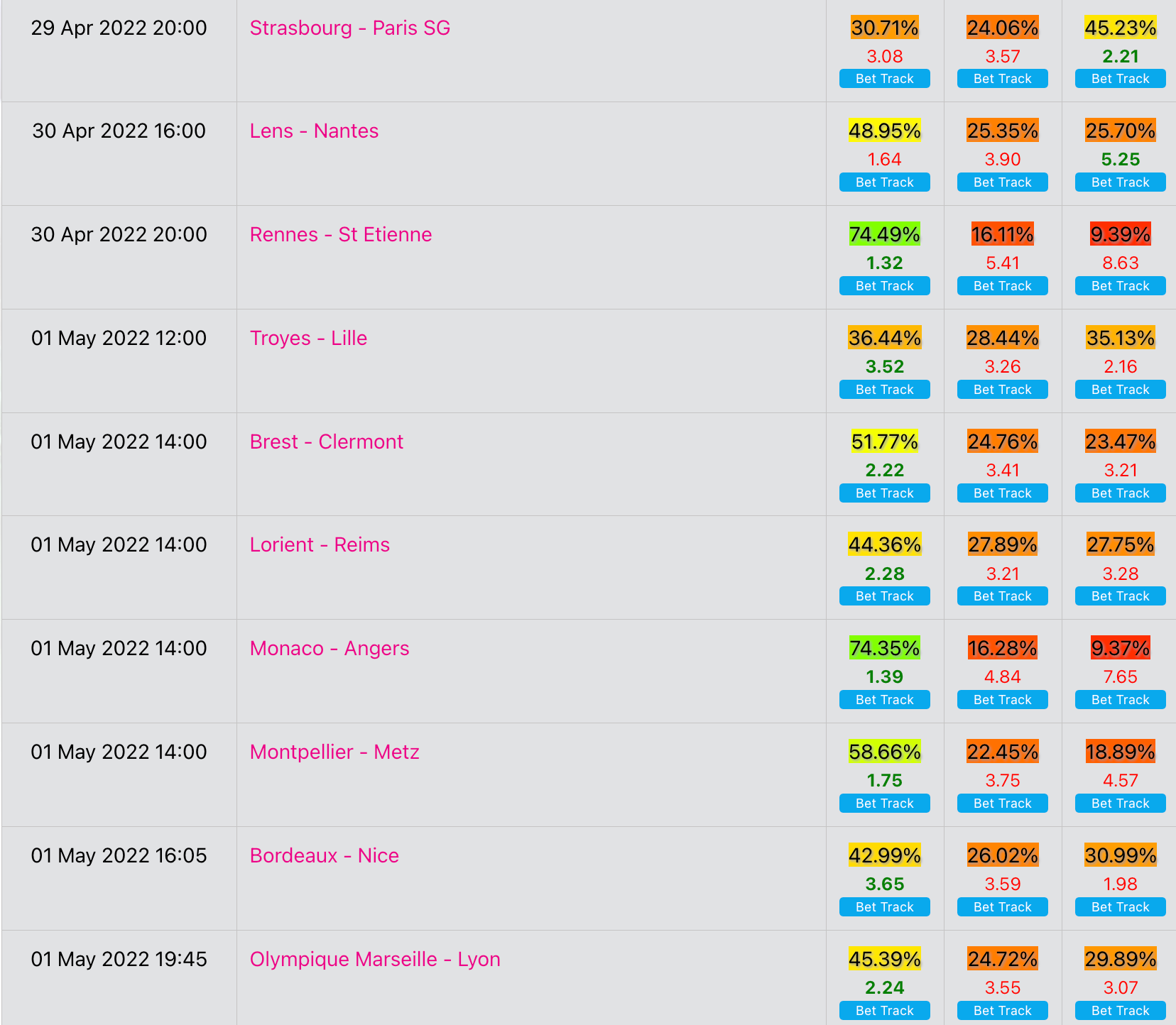Click Bet Track under Monaco draw odds 4.84
The width and height of the screenshot is (1176, 1025).
click(x=1003, y=700)
